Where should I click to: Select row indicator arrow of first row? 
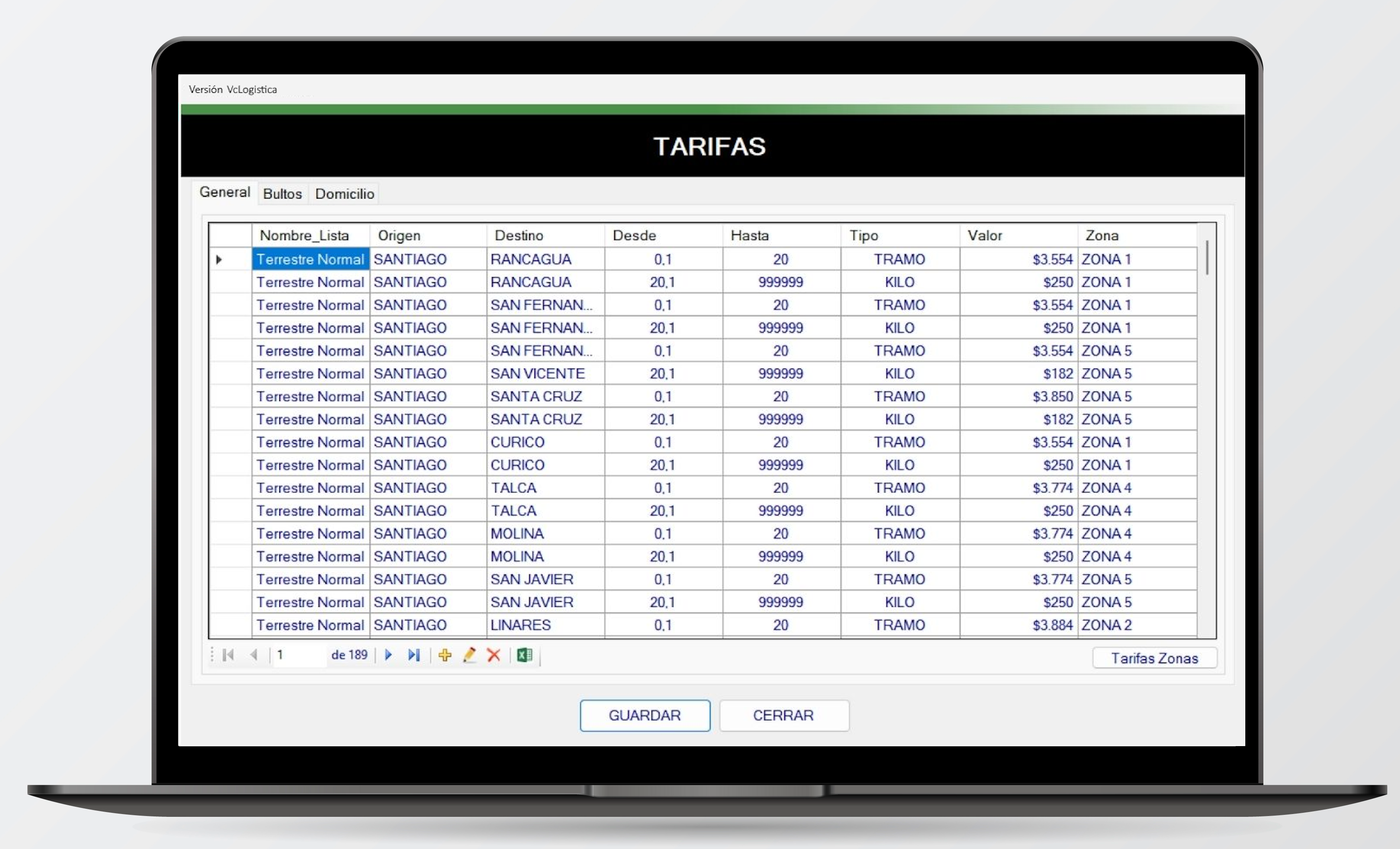click(219, 260)
